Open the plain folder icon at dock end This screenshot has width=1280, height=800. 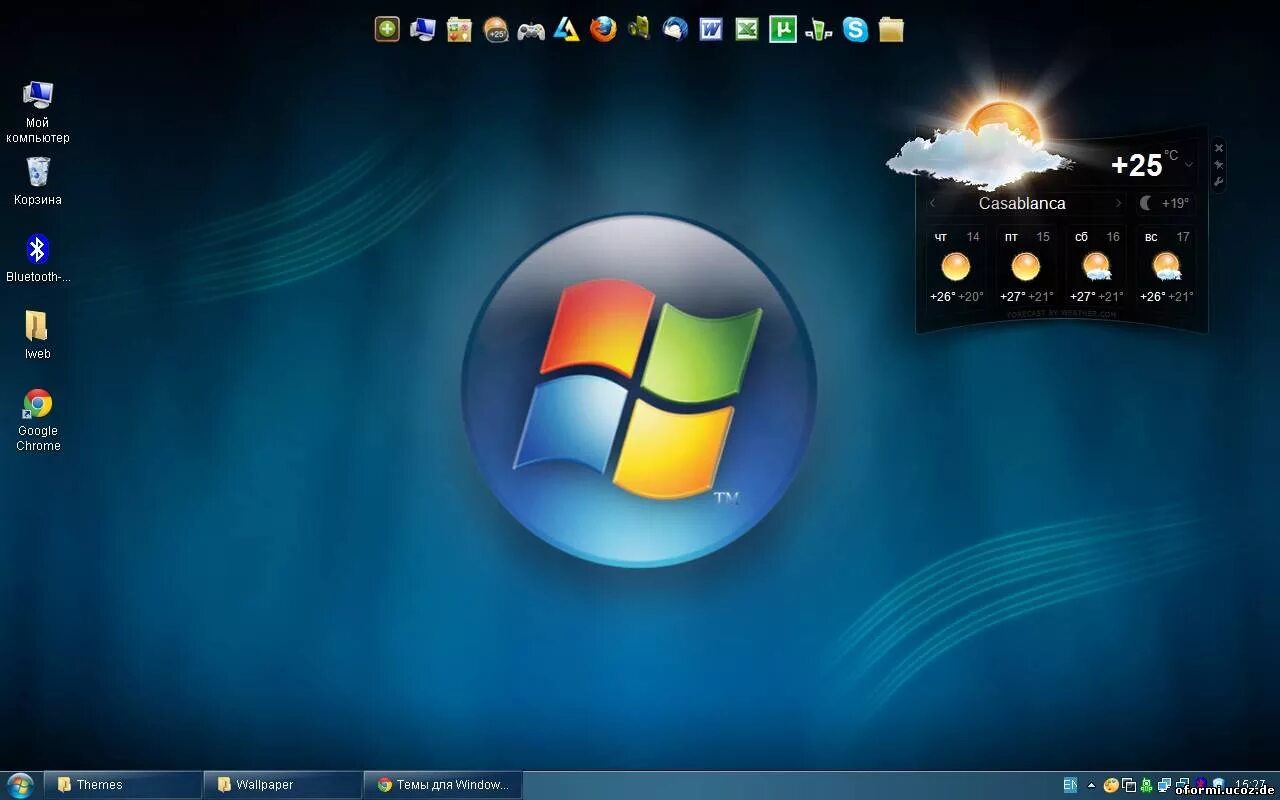click(891, 29)
